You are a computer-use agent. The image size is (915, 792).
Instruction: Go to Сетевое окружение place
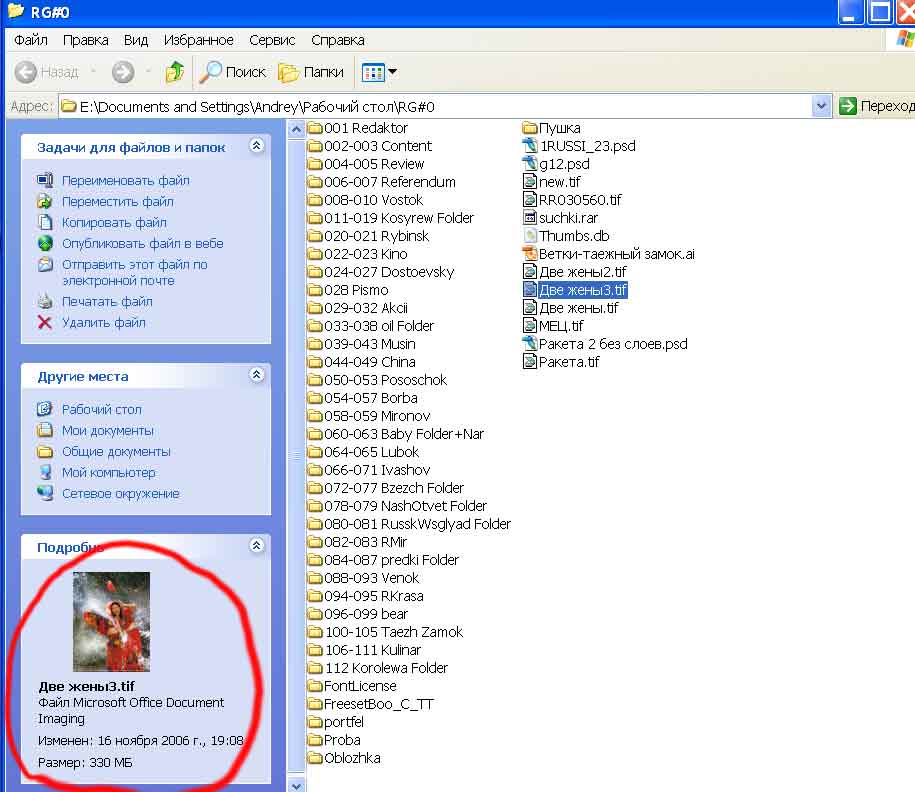click(121, 494)
